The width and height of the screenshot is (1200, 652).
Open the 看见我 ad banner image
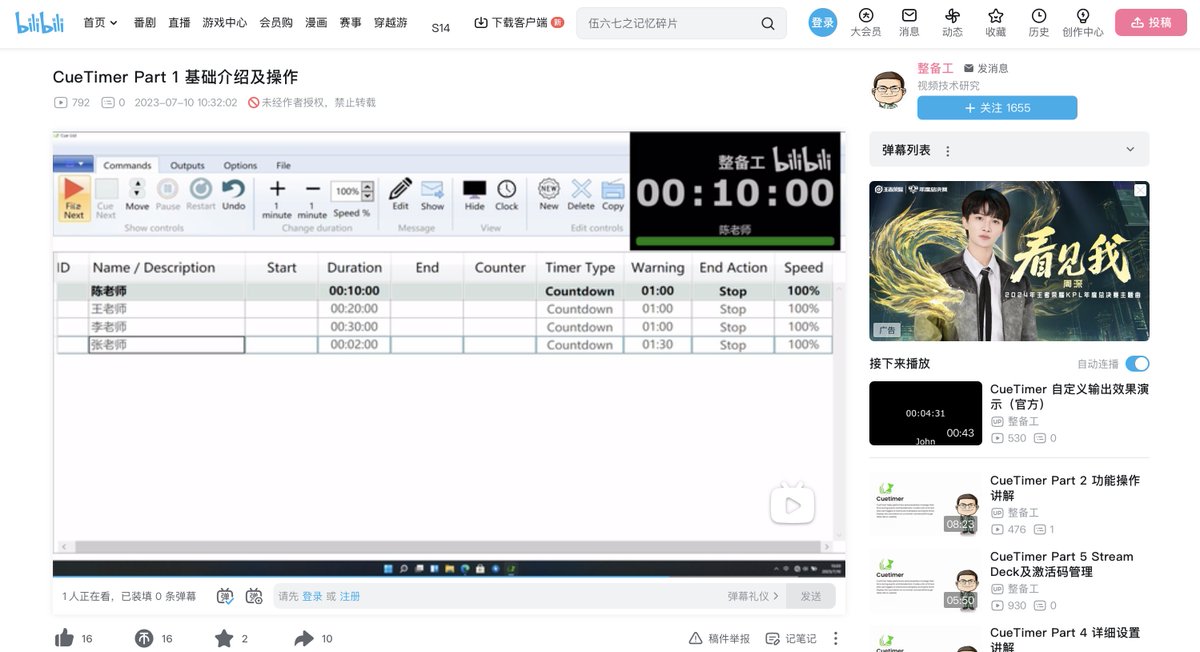(1009, 261)
